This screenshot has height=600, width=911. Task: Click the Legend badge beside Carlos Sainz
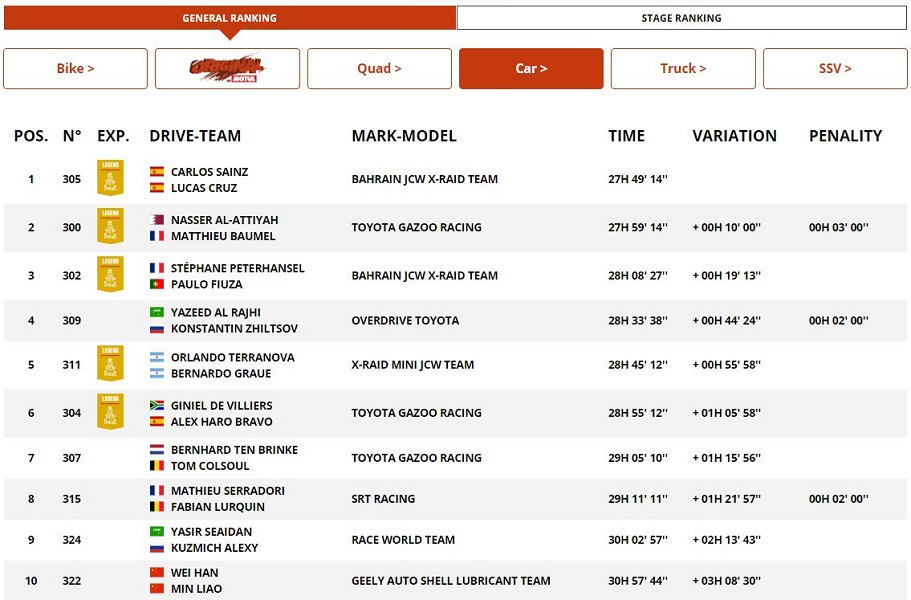click(x=110, y=178)
